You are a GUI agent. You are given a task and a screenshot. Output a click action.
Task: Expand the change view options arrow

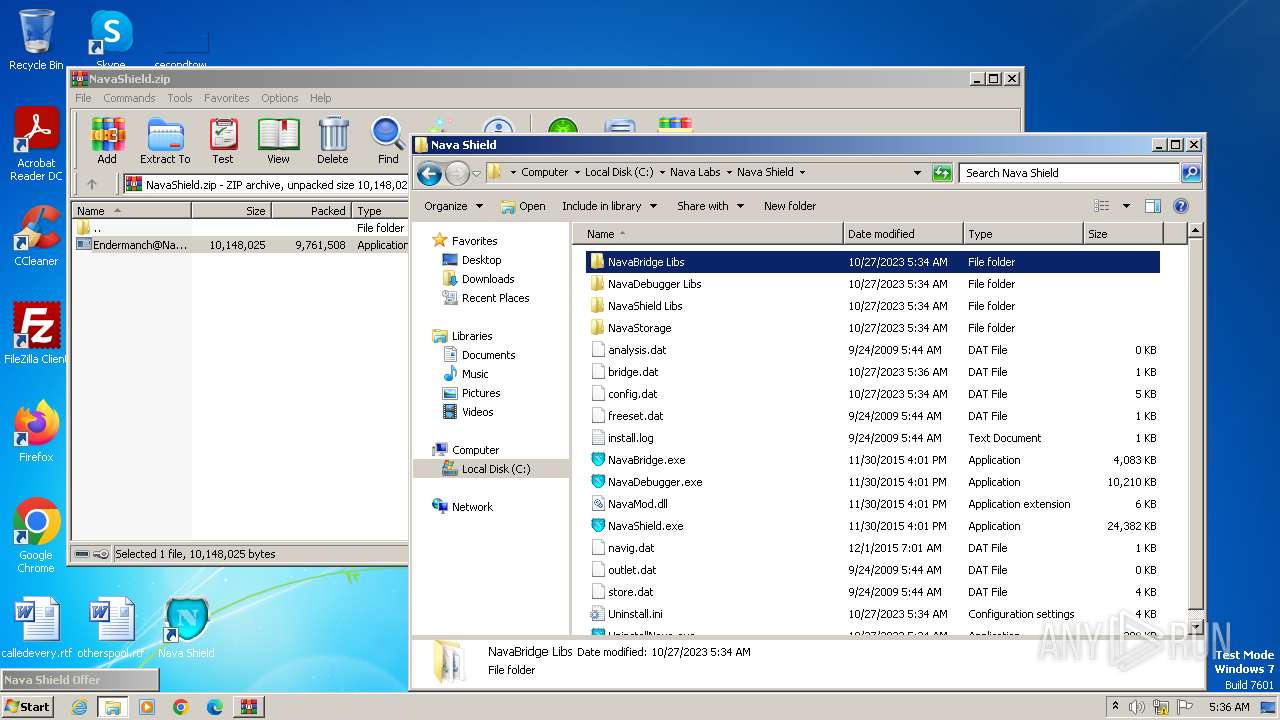coord(1126,206)
